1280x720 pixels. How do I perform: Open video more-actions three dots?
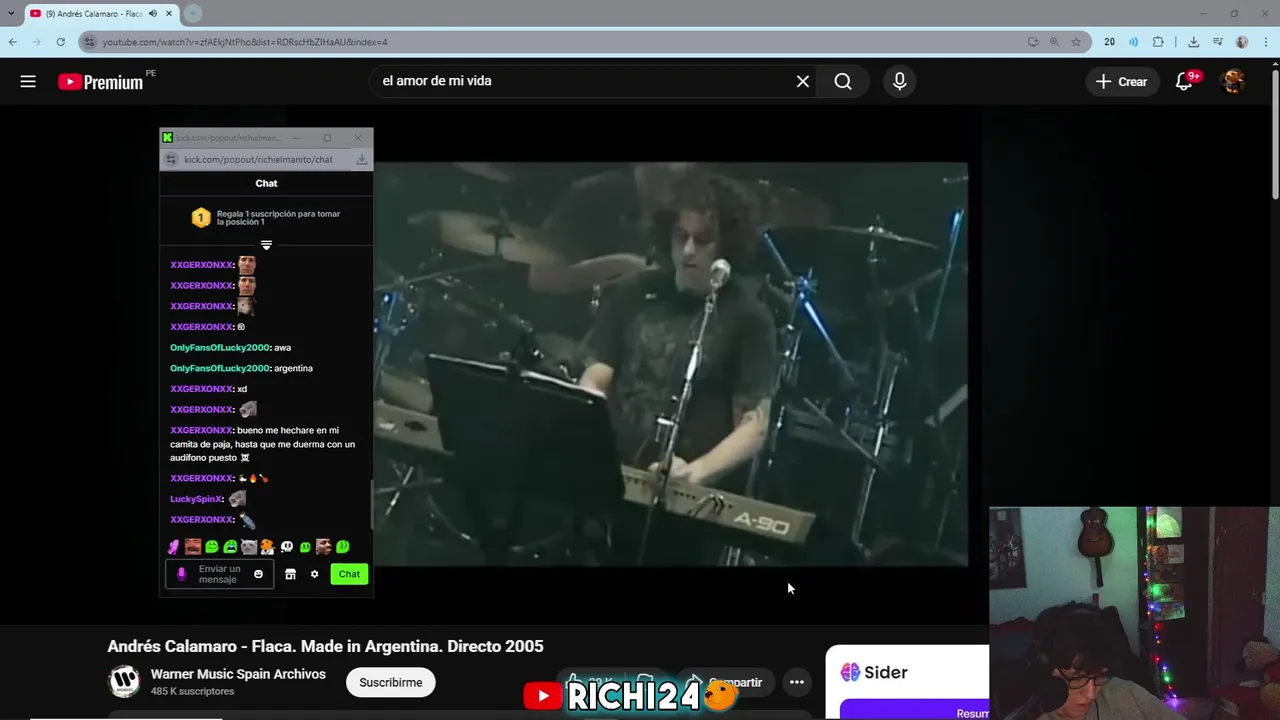tap(797, 682)
